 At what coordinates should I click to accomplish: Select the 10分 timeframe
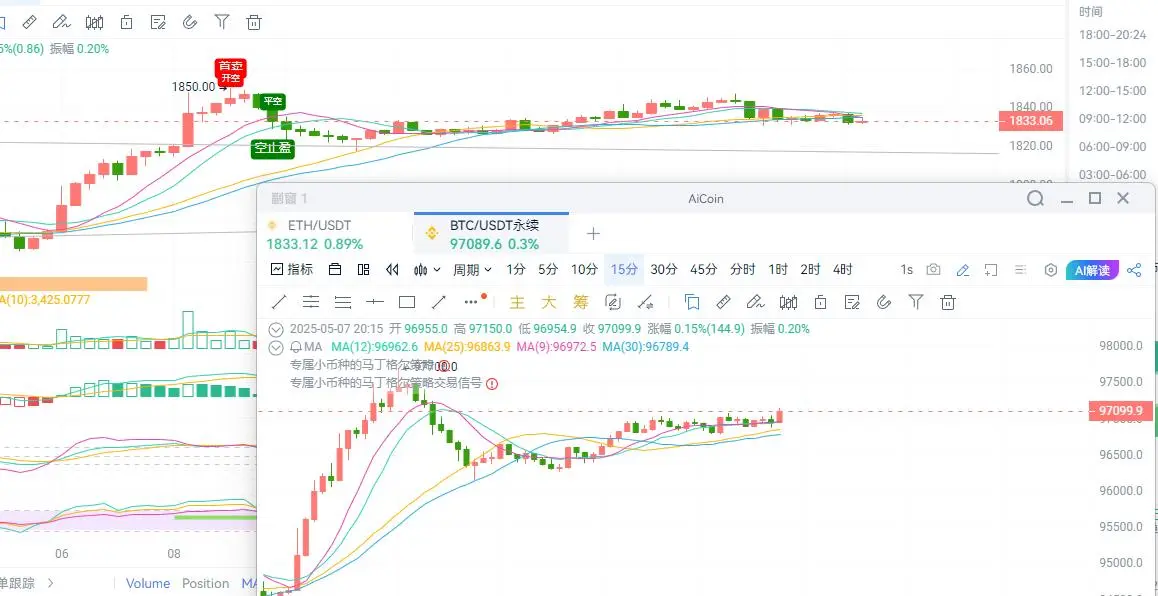tap(584, 270)
